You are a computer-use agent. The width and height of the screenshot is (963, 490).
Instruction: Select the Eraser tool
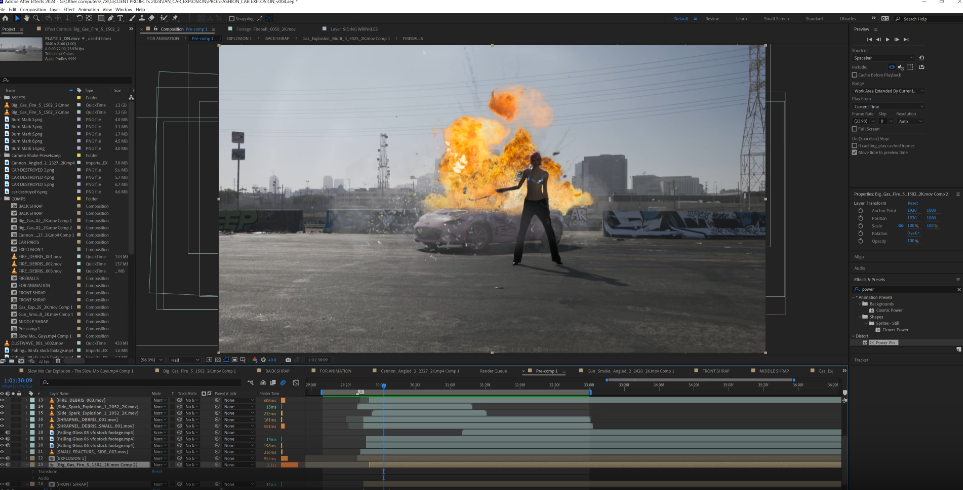pos(151,18)
